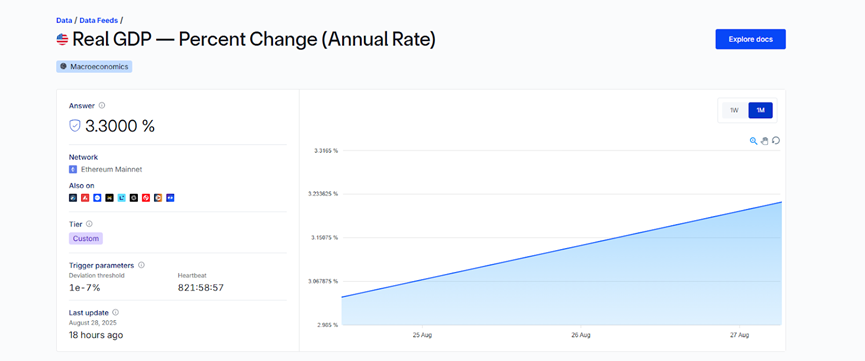Select the 1M chart range
865x361 pixels.
click(x=760, y=110)
